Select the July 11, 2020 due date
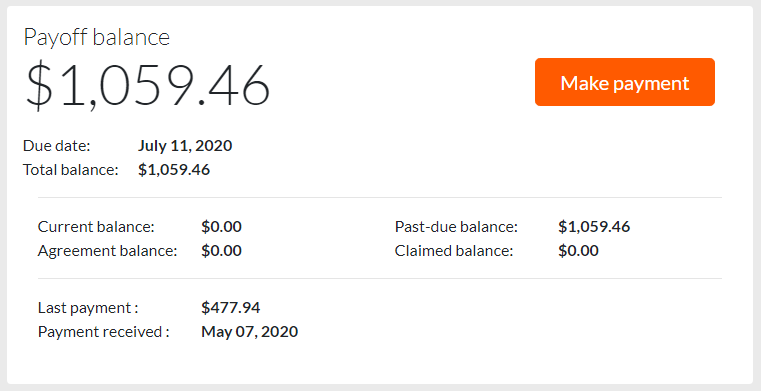 click(x=185, y=146)
